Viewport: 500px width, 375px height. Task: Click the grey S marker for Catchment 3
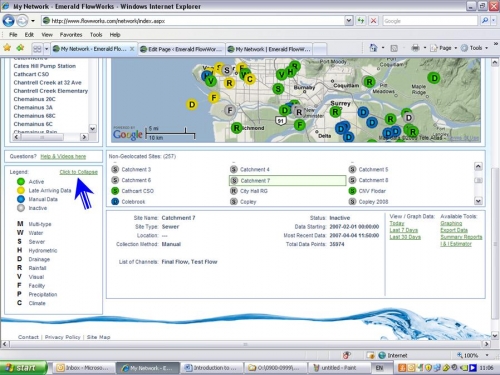point(115,169)
